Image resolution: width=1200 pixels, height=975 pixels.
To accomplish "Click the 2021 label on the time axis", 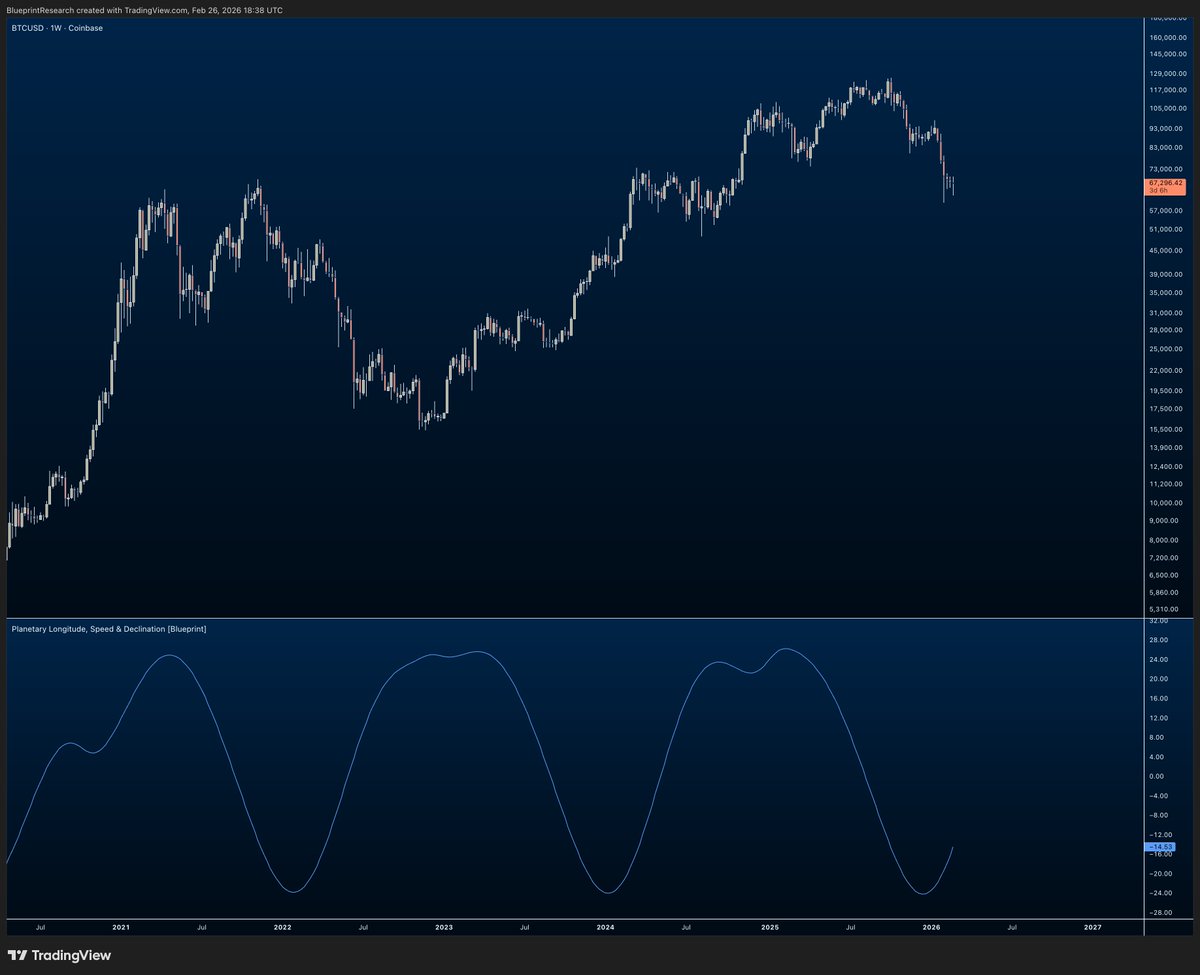I will point(121,927).
